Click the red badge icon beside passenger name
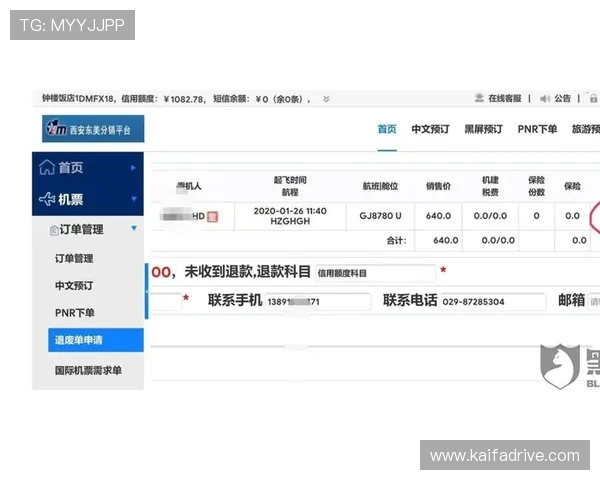Viewport: 600px width, 480px height. (x=212, y=217)
